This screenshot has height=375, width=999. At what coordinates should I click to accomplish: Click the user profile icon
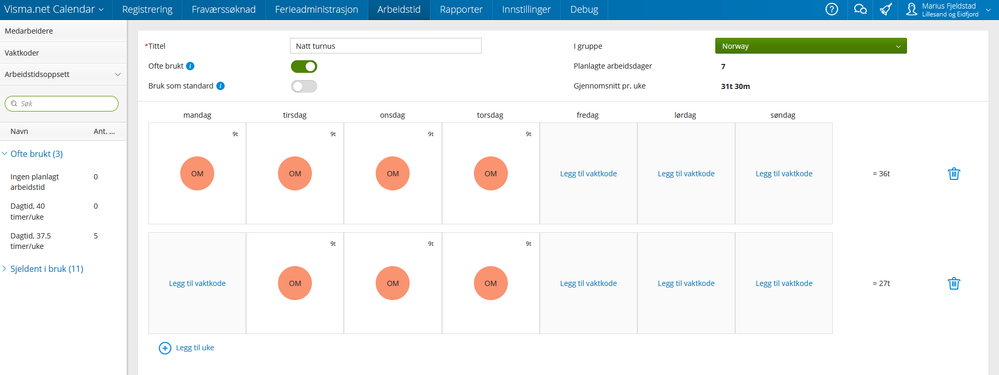click(912, 10)
